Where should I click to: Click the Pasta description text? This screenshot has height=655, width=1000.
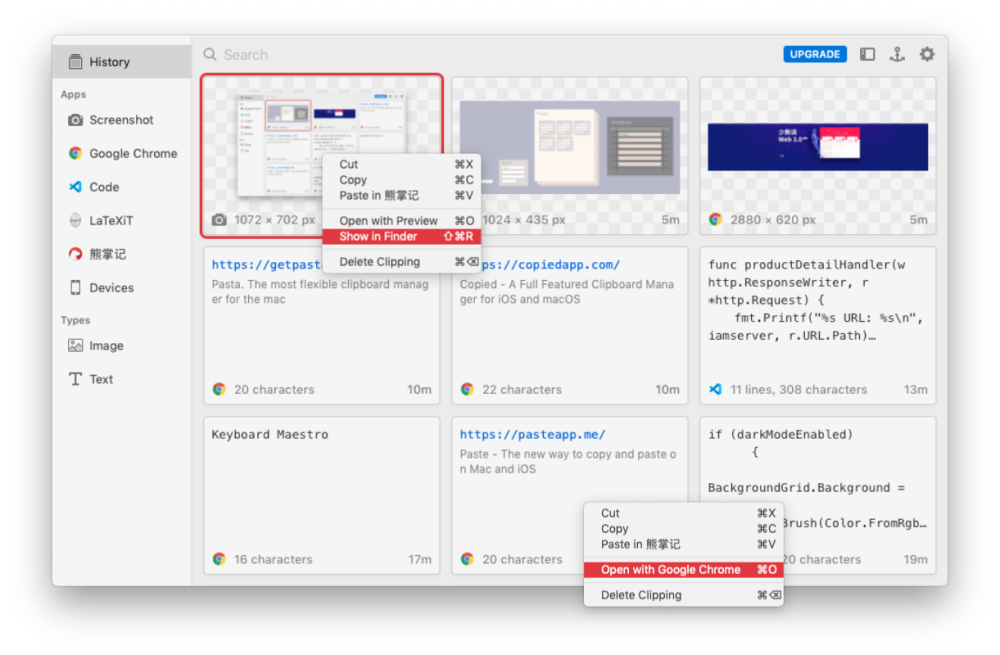pyautogui.click(x=320, y=291)
